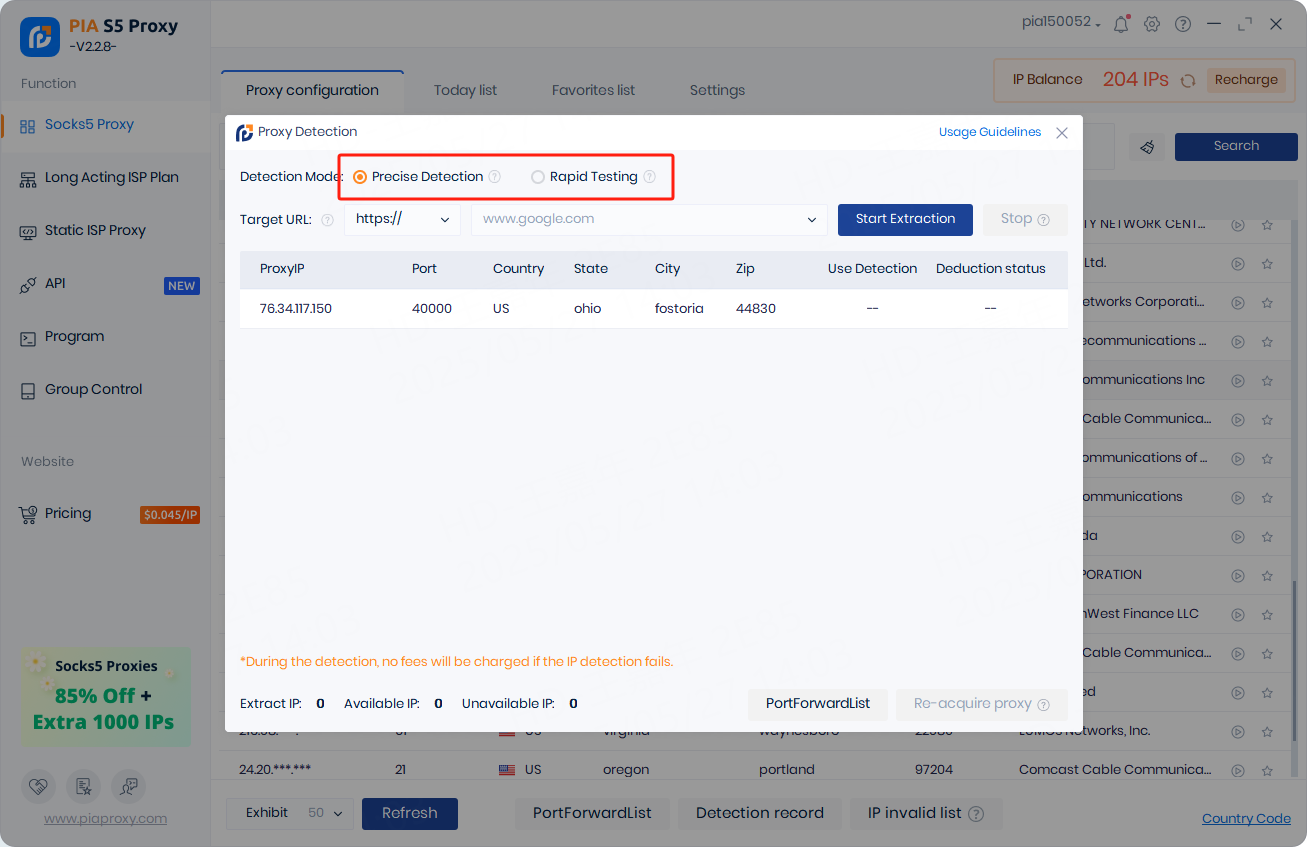This screenshot has height=847, width=1307.
Task: Switch to the Today list tab
Action: (465, 90)
